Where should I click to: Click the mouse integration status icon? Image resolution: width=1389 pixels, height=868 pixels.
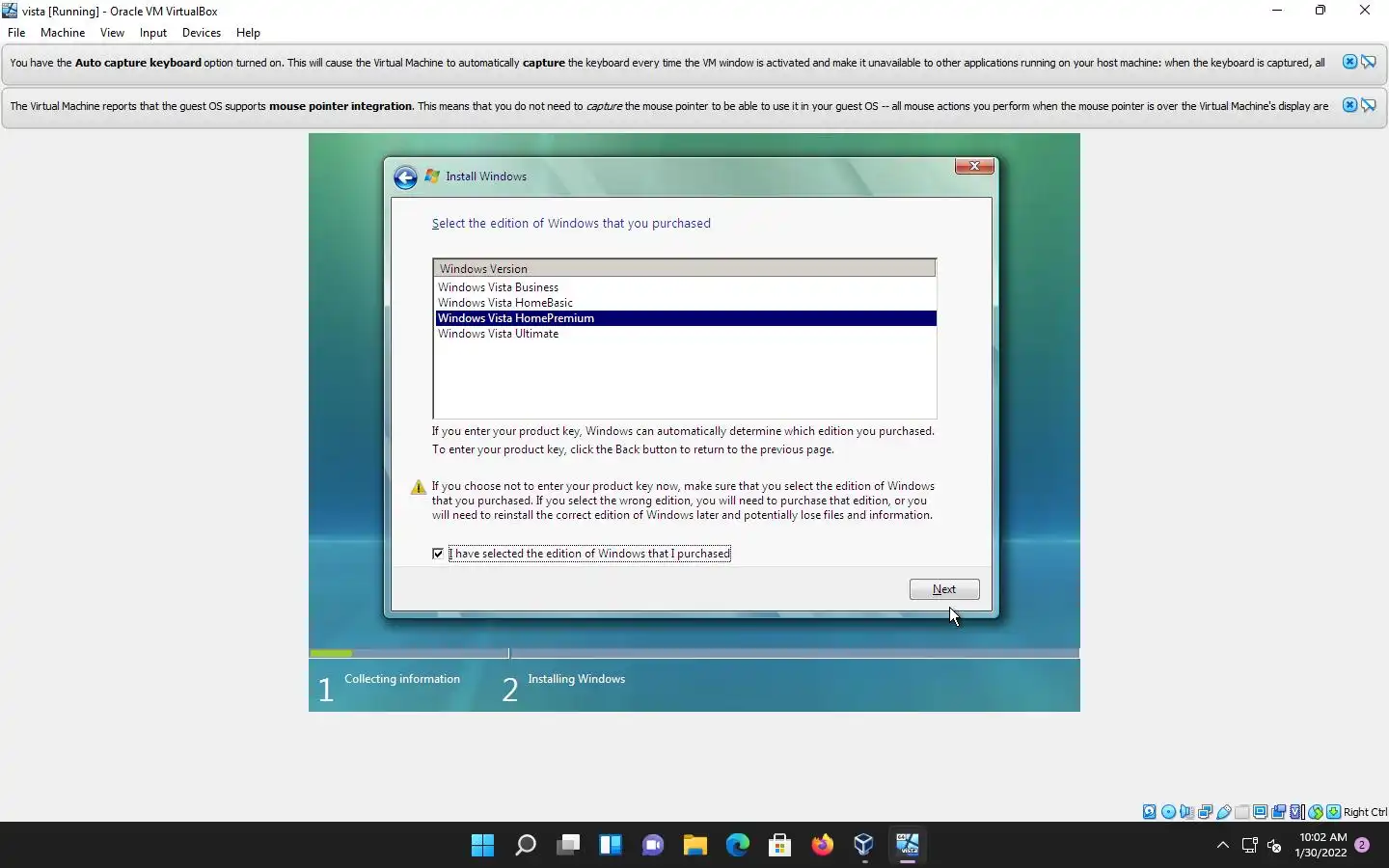click(1315, 812)
